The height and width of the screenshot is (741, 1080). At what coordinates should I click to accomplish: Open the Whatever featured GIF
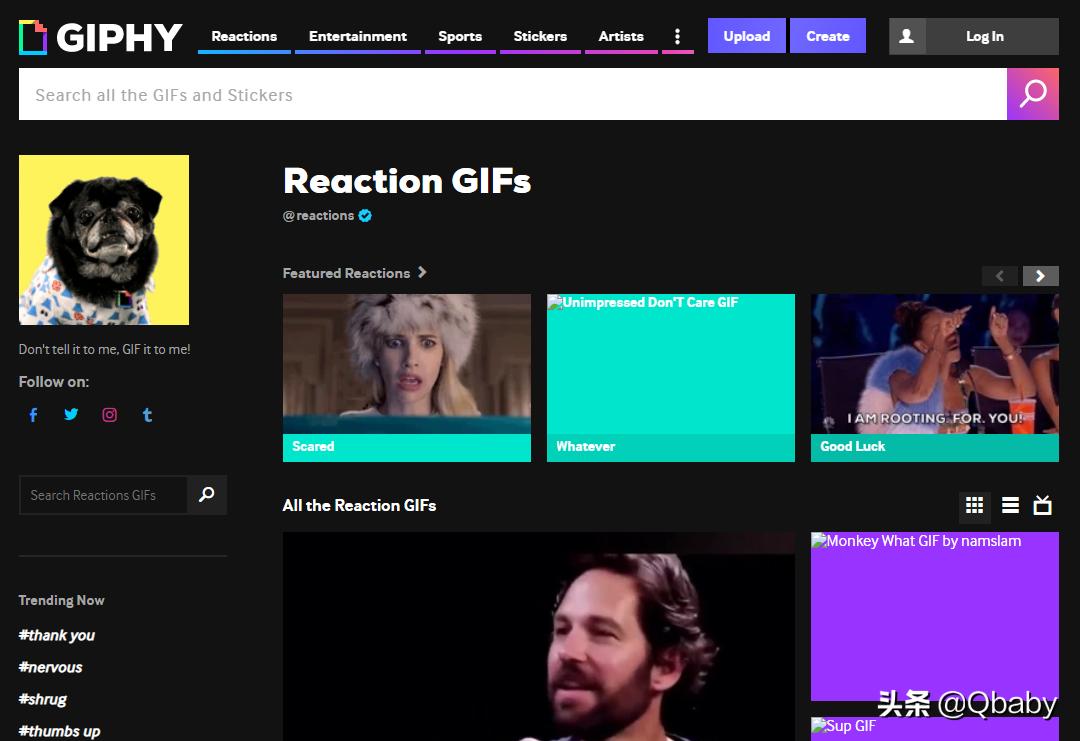coord(671,377)
